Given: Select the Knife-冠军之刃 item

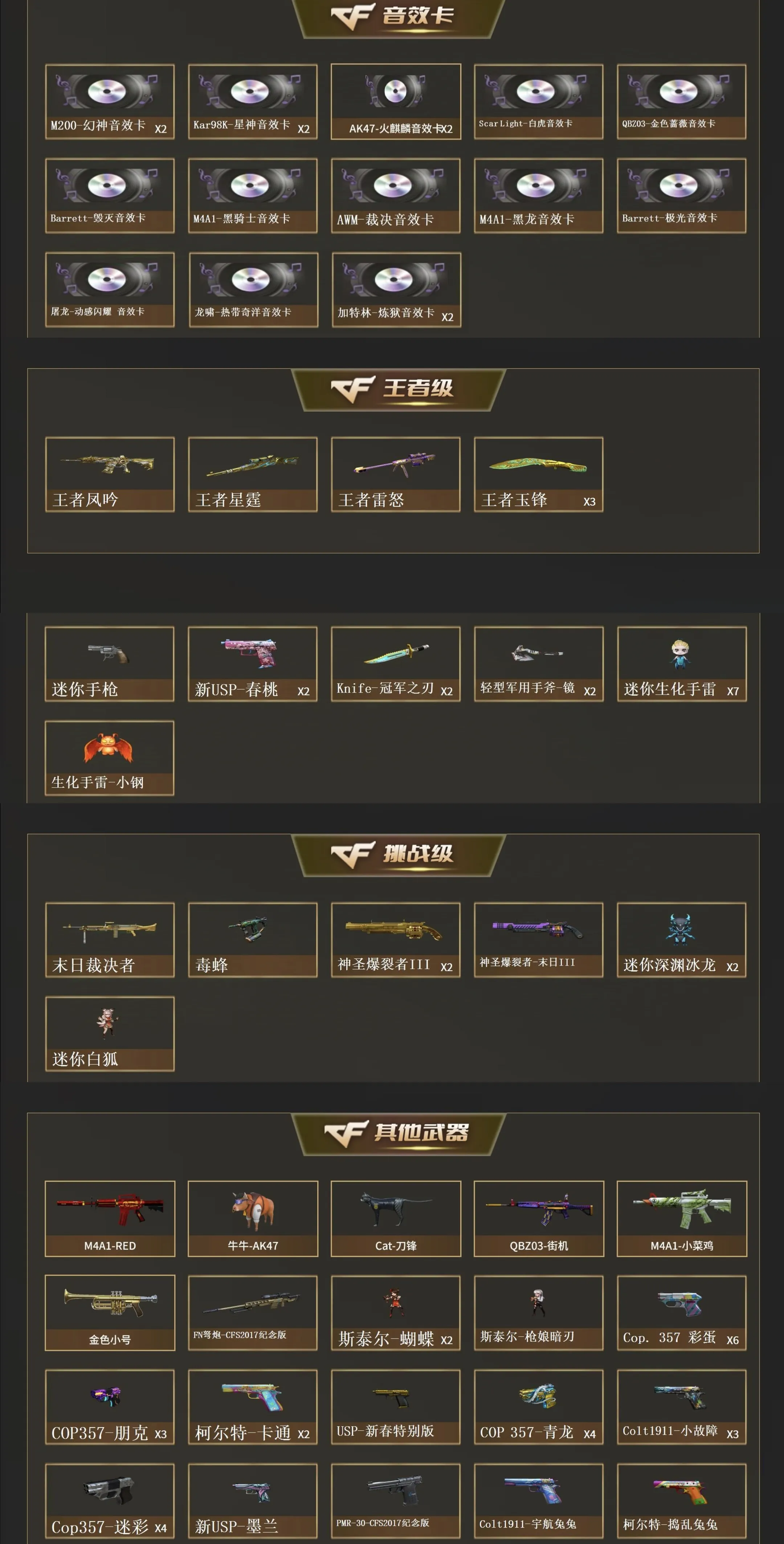Looking at the screenshot, I should [x=396, y=664].
